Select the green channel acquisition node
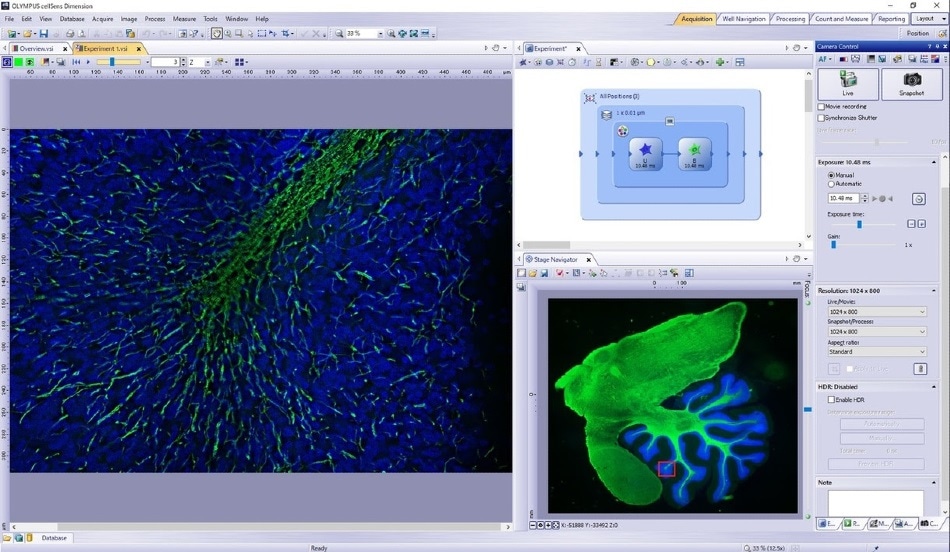950x552 pixels. (694, 153)
